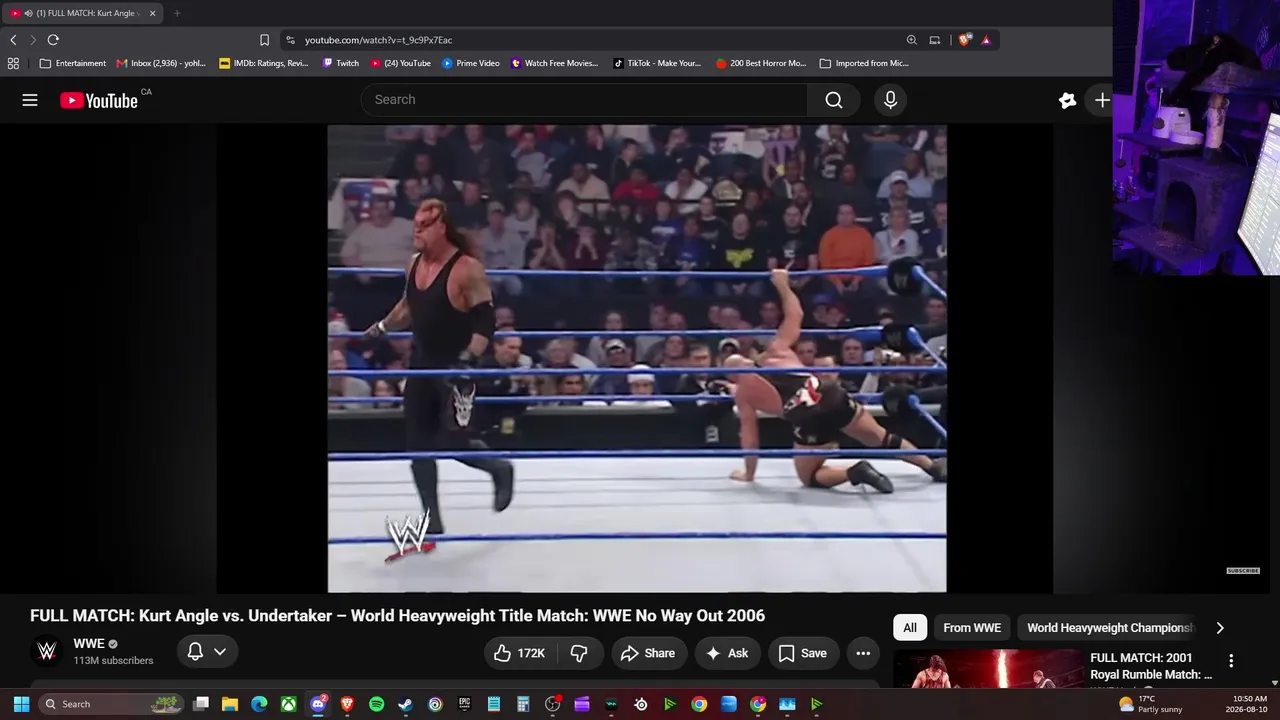Open Epic Games Launcher from the taskbar
Image resolution: width=1280 pixels, height=720 pixels.
[x=464, y=704]
